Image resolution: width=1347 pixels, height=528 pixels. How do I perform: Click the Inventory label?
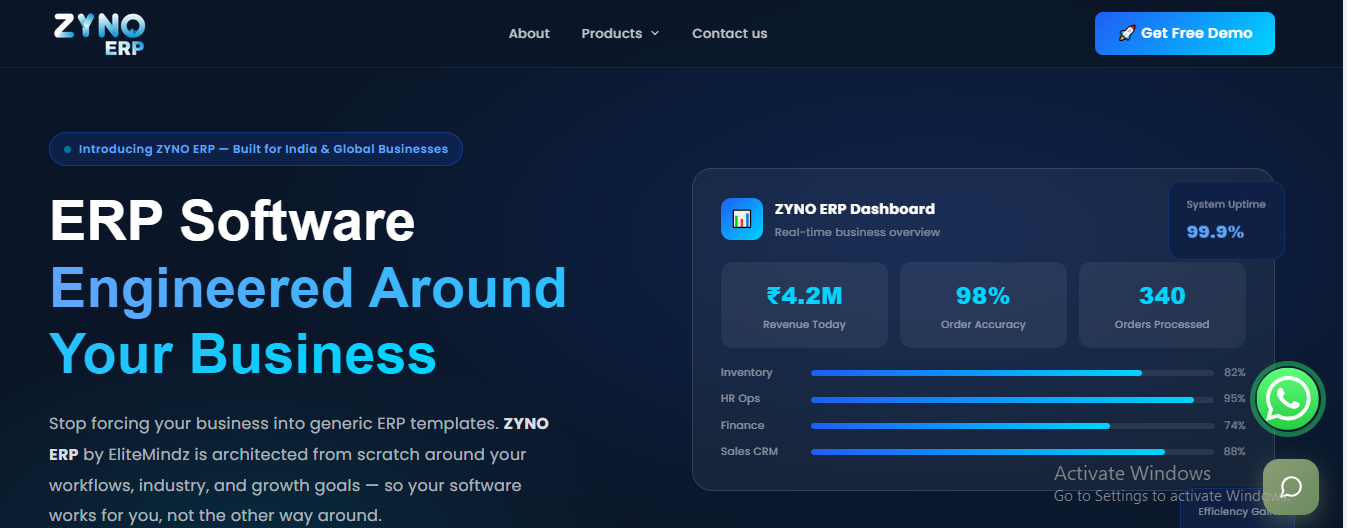(746, 372)
